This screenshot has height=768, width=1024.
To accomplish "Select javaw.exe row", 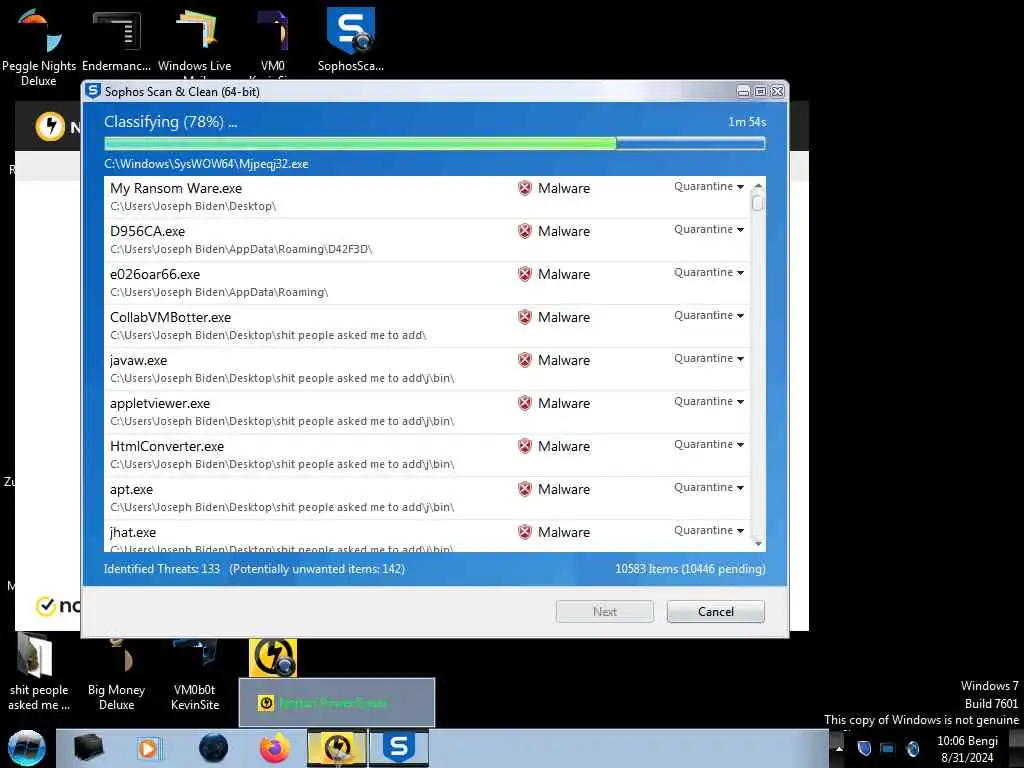I will 426,369.
